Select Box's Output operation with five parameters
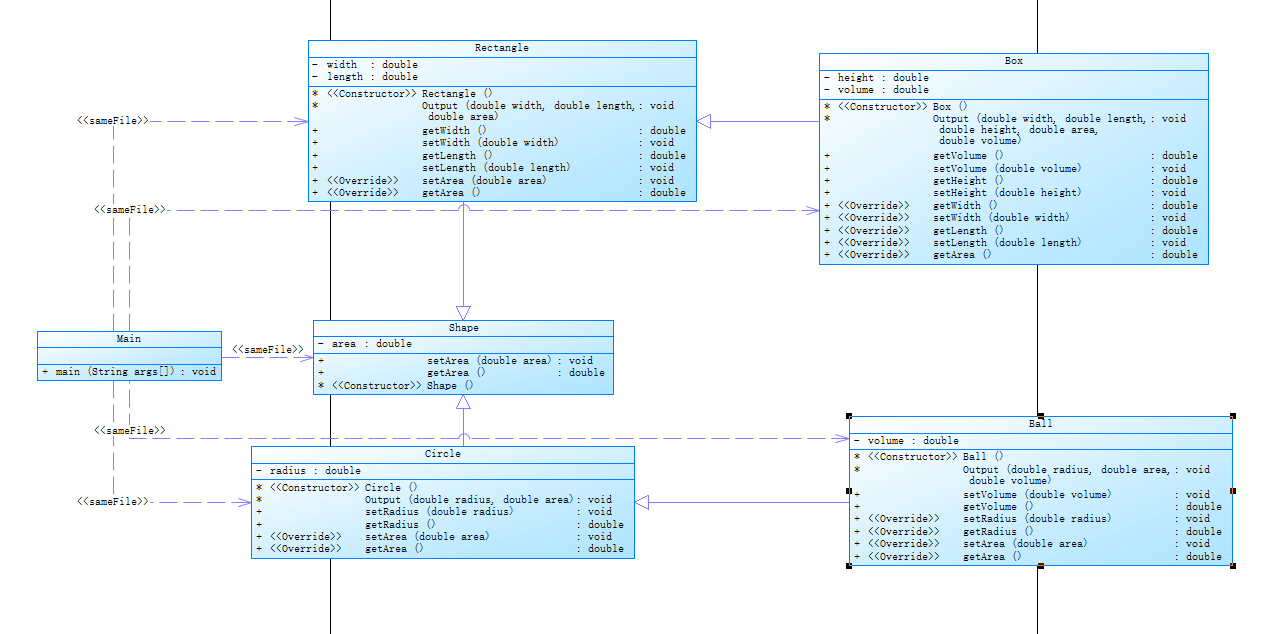 (1005, 130)
